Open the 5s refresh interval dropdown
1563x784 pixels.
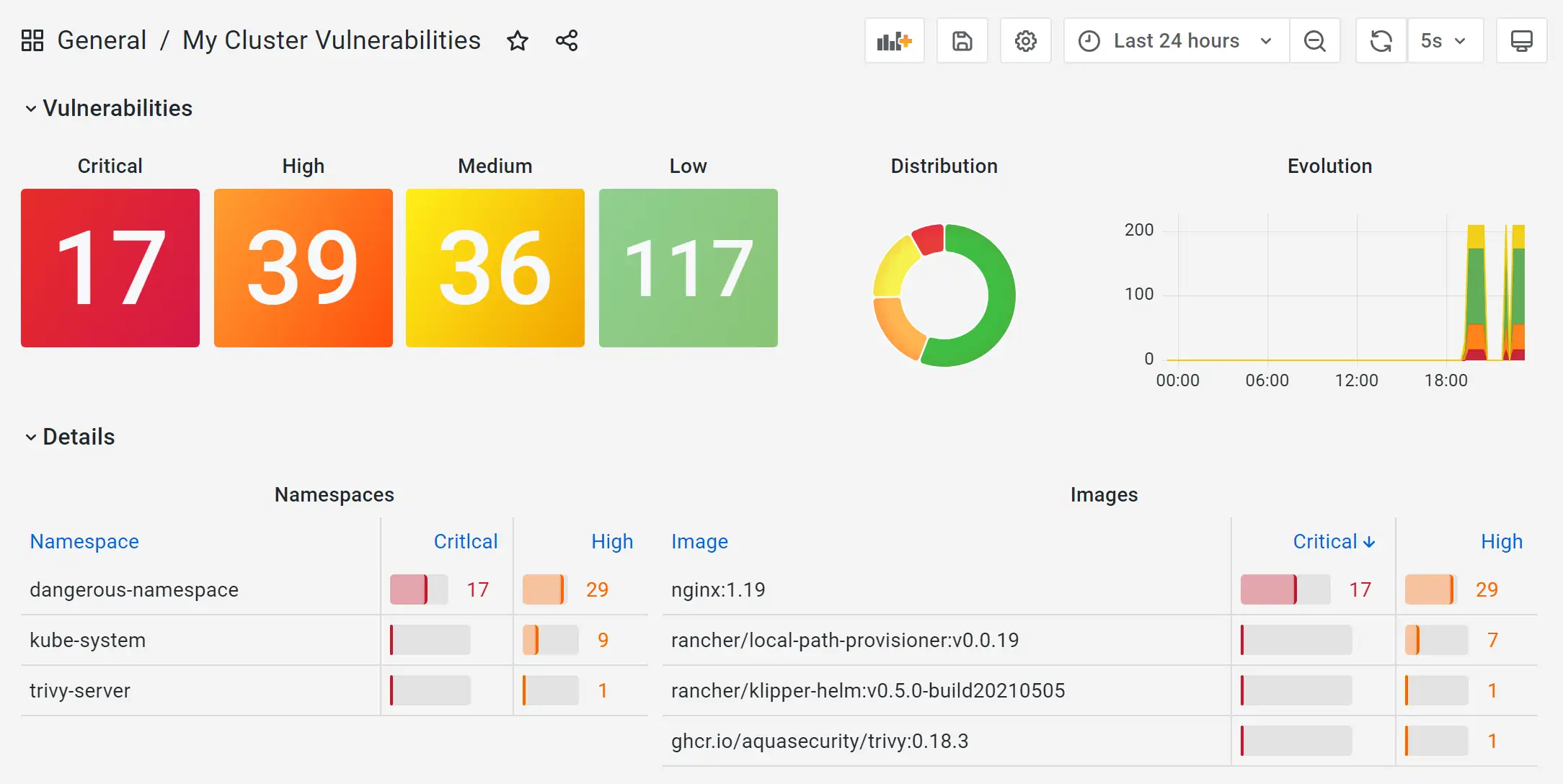(1444, 41)
